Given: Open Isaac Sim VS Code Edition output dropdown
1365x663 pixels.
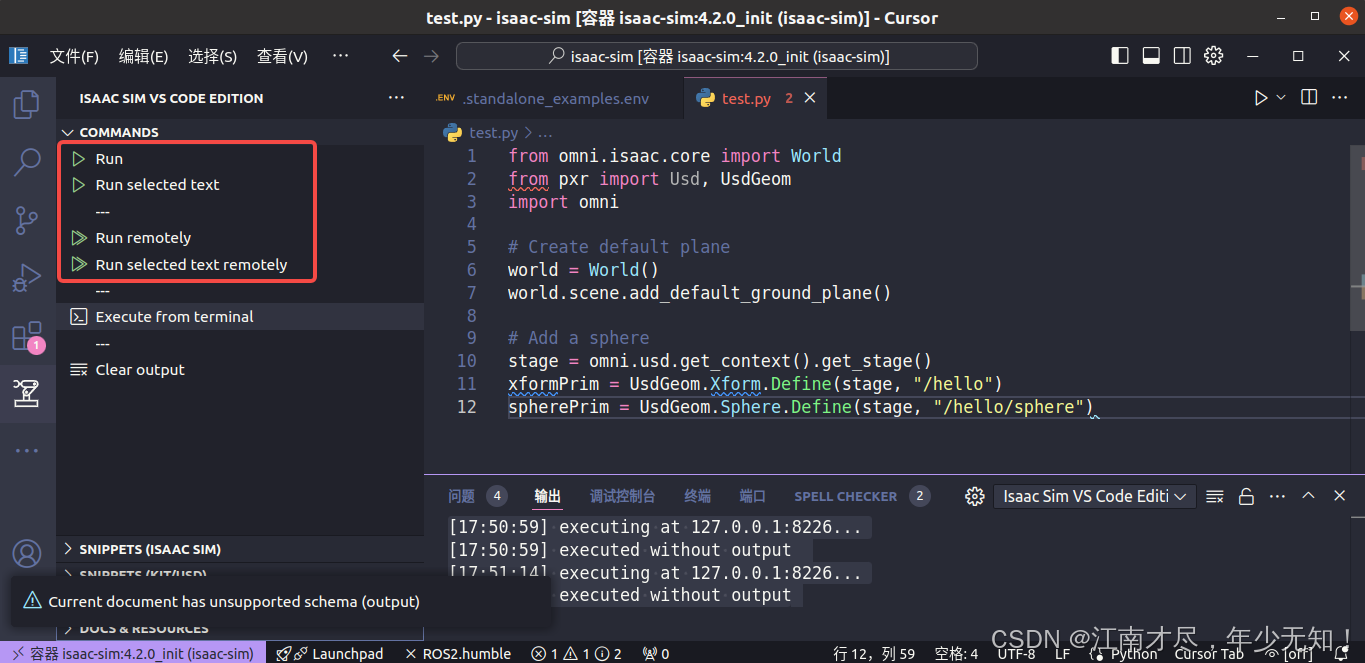Looking at the screenshot, I should [x=1095, y=496].
